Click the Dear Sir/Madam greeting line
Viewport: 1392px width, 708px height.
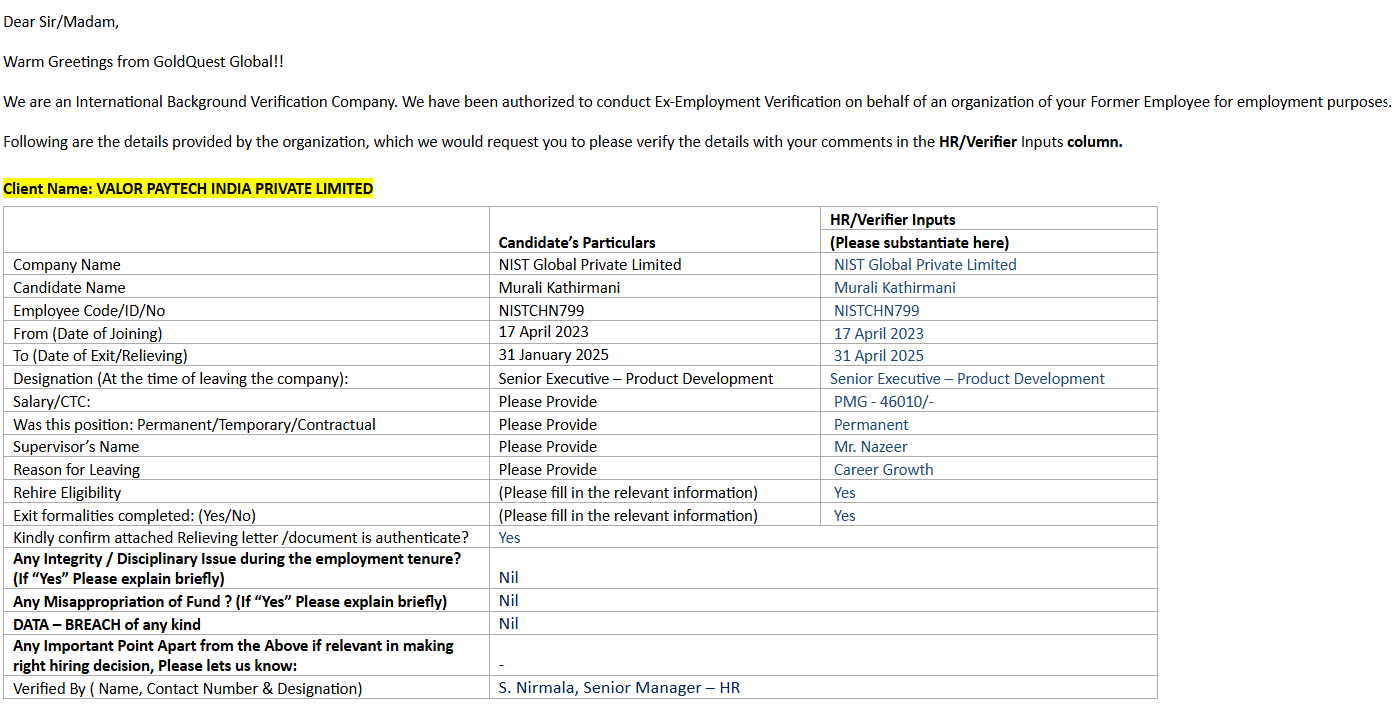coord(61,22)
